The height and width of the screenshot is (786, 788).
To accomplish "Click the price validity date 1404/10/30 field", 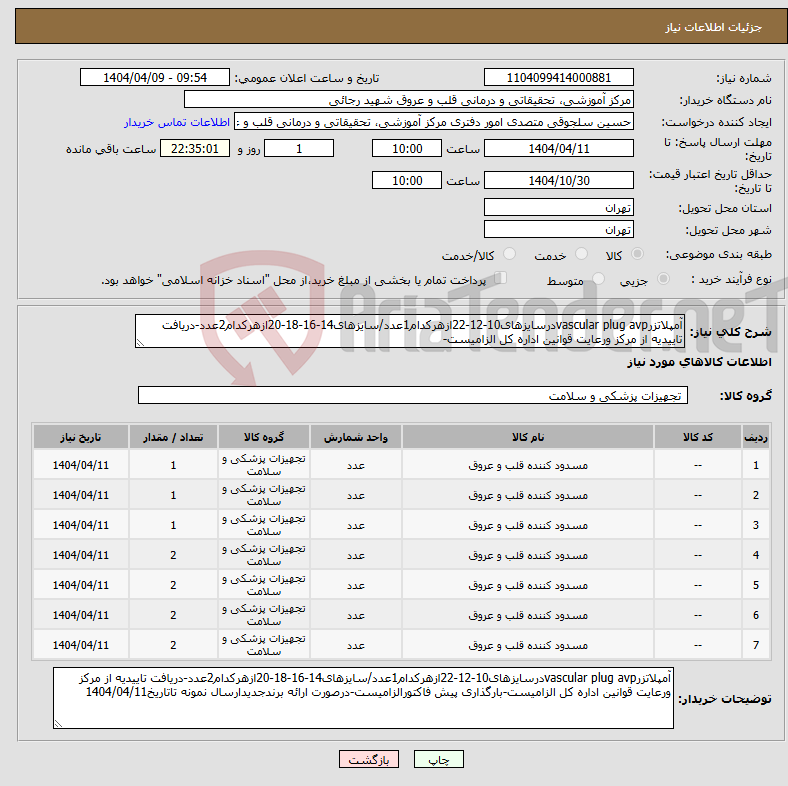I will (x=558, y=180).
